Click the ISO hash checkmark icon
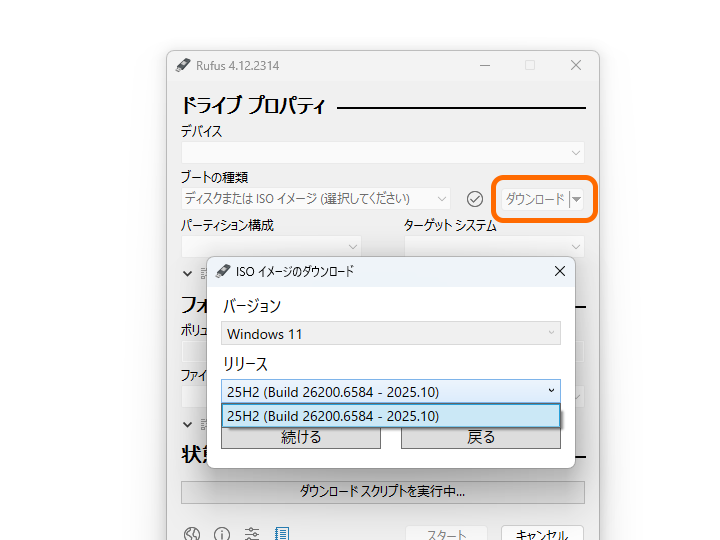Viewport: 720px width, 540px height. [x=475, y=199]
